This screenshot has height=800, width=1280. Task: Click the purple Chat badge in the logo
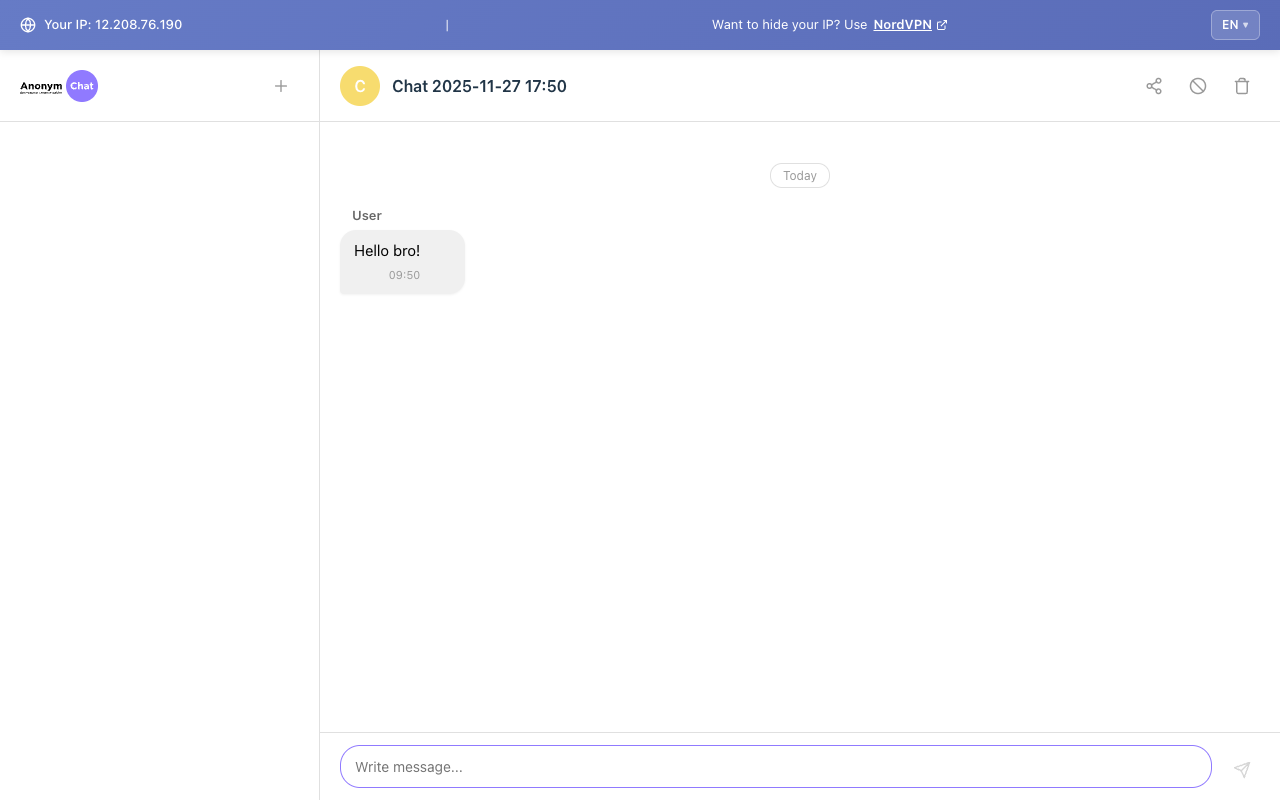[x=81, y=86]
